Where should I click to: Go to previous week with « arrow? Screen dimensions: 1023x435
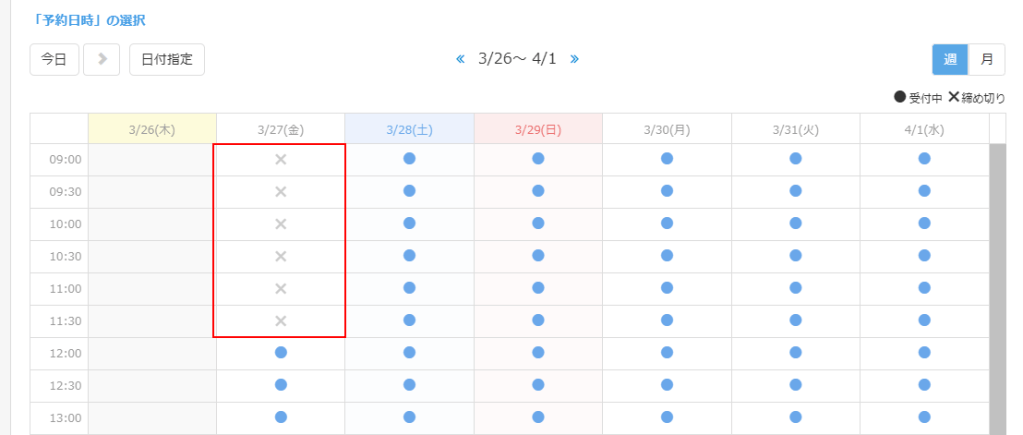[460, 59]
